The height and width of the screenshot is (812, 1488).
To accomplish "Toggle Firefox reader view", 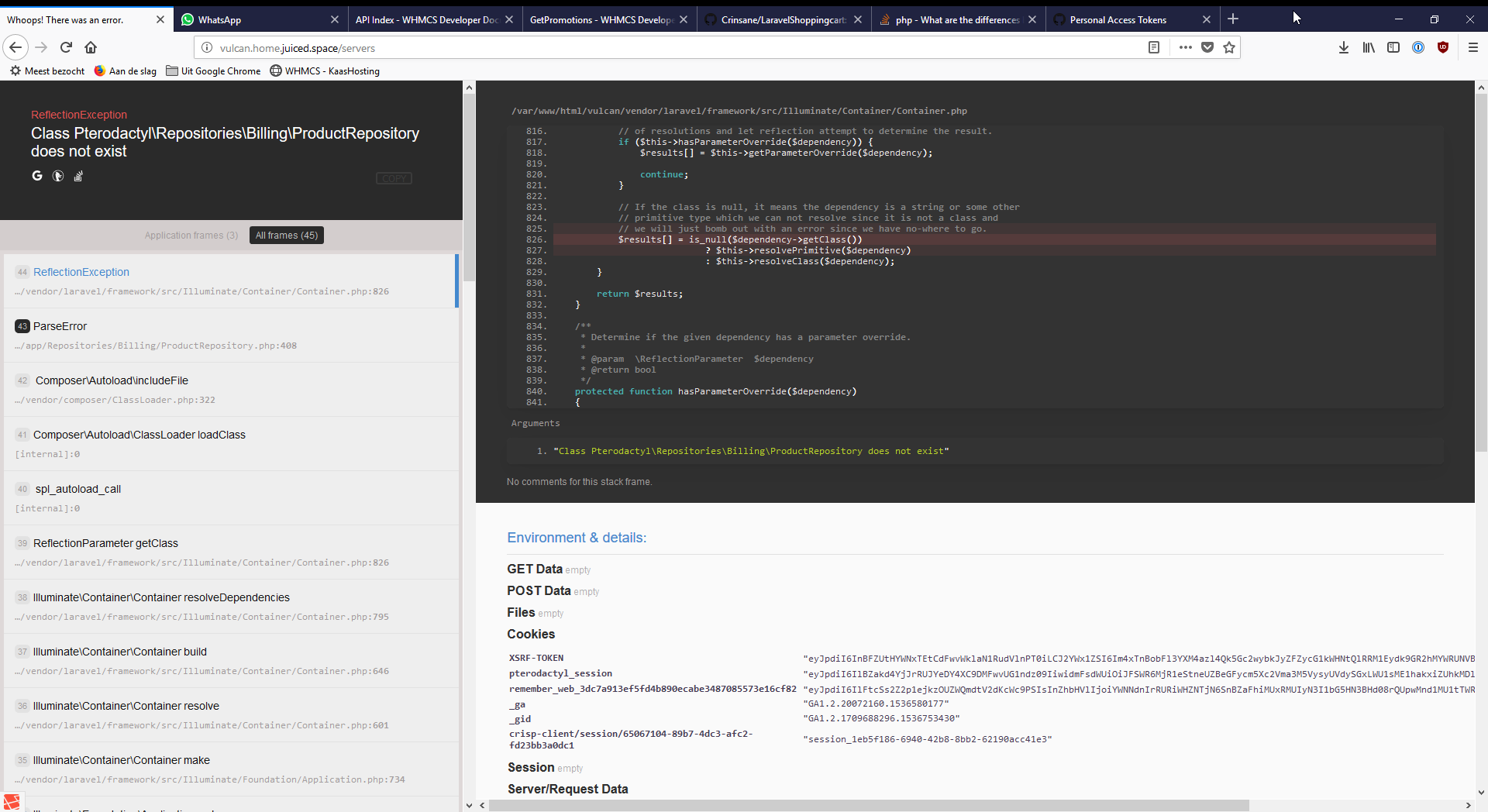I will [1153, 47].
